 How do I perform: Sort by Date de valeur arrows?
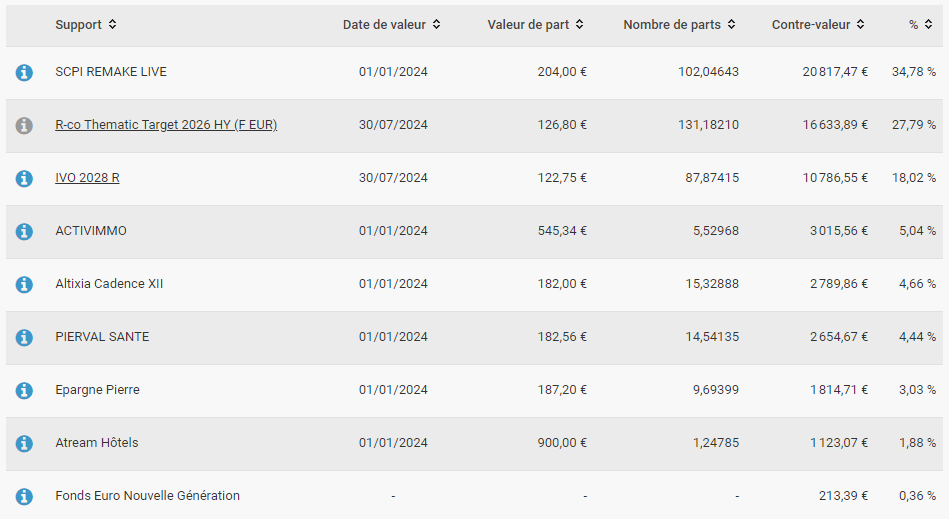(x=436, y=24)
